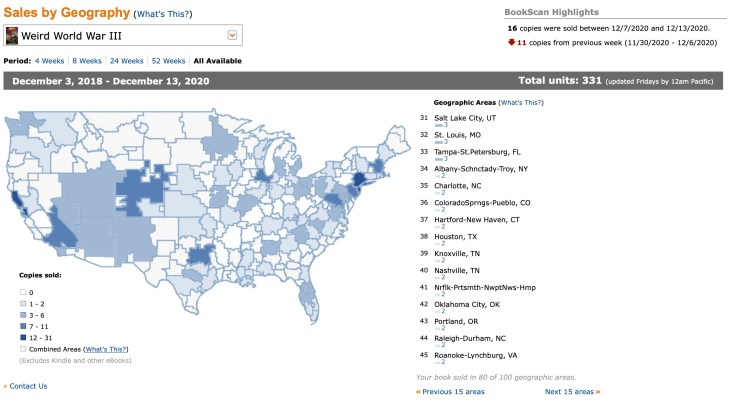This screenshot has height=408, width=736.
Task: Click the Houston, TX geographic area
Action: [458, 236]
